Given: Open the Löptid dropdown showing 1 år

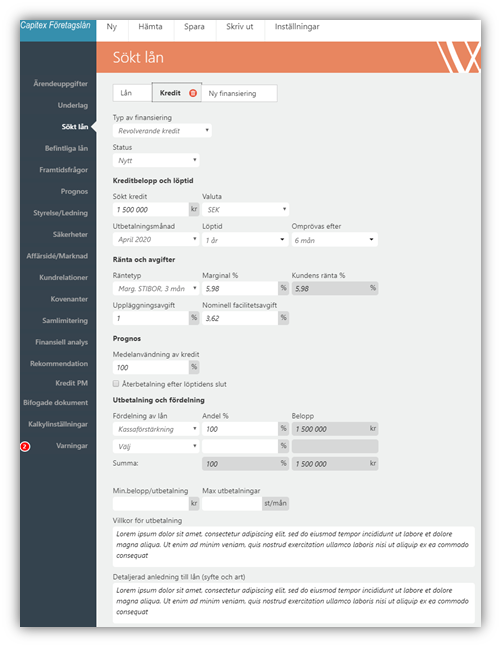Looking at the screenshot, I should (x=246, y=239).
